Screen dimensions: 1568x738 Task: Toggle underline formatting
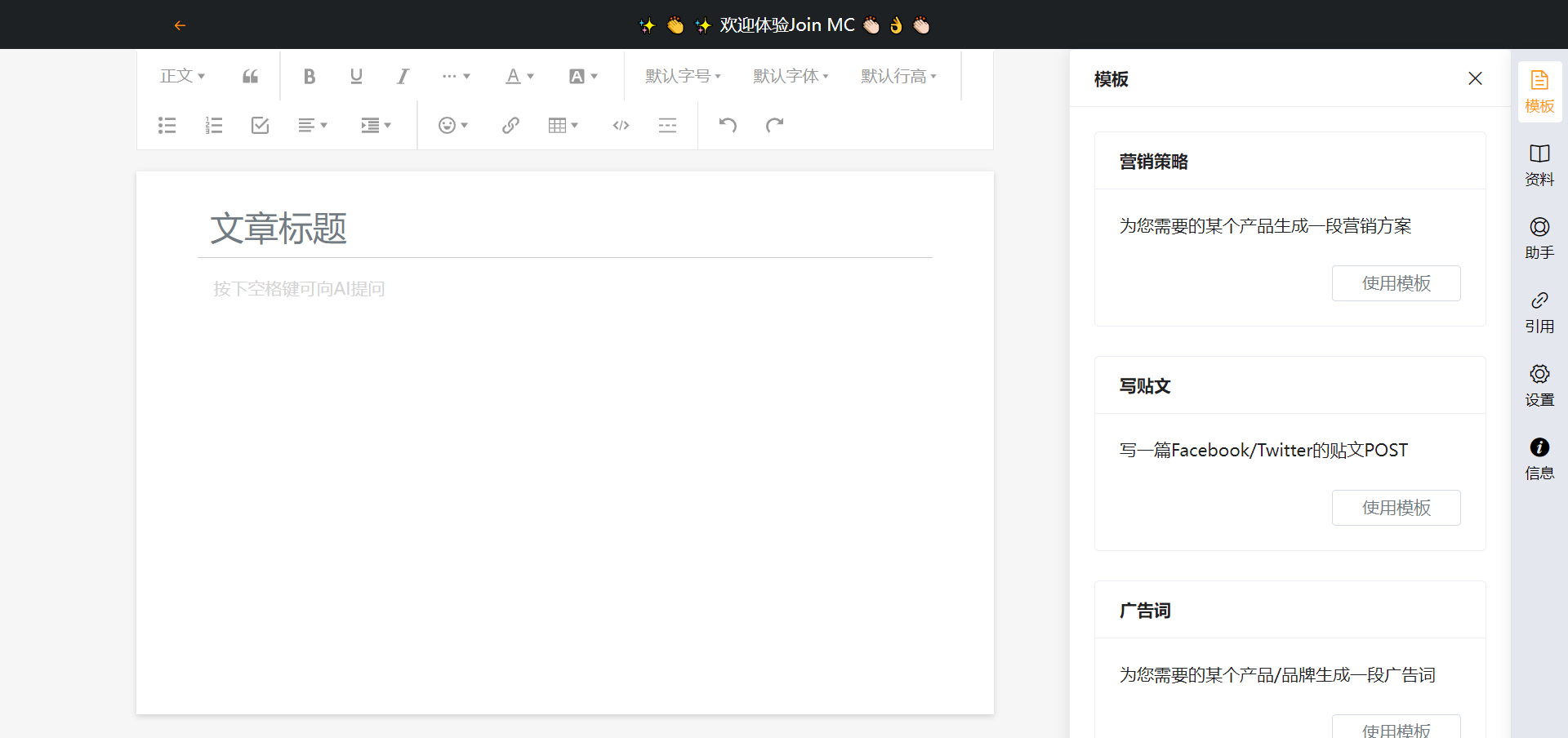[x=356, y=77]
